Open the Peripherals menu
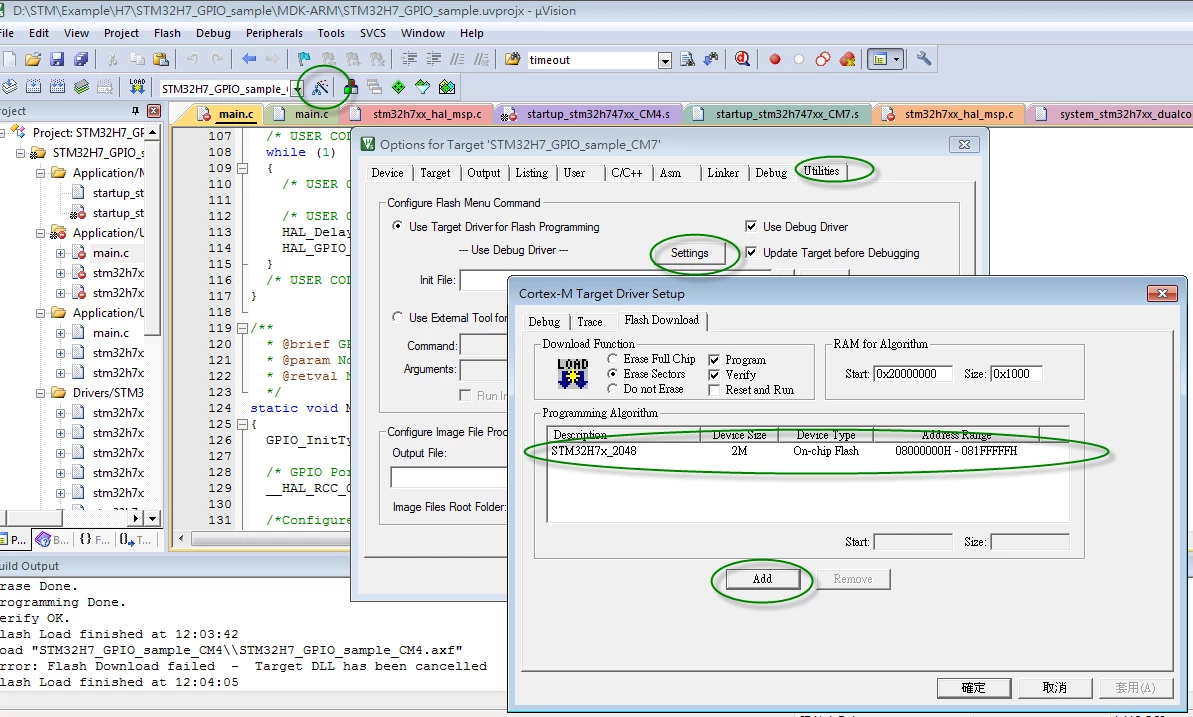Image resolution: width=1193 pixels, height=717 pixels. tap(274, 33)
